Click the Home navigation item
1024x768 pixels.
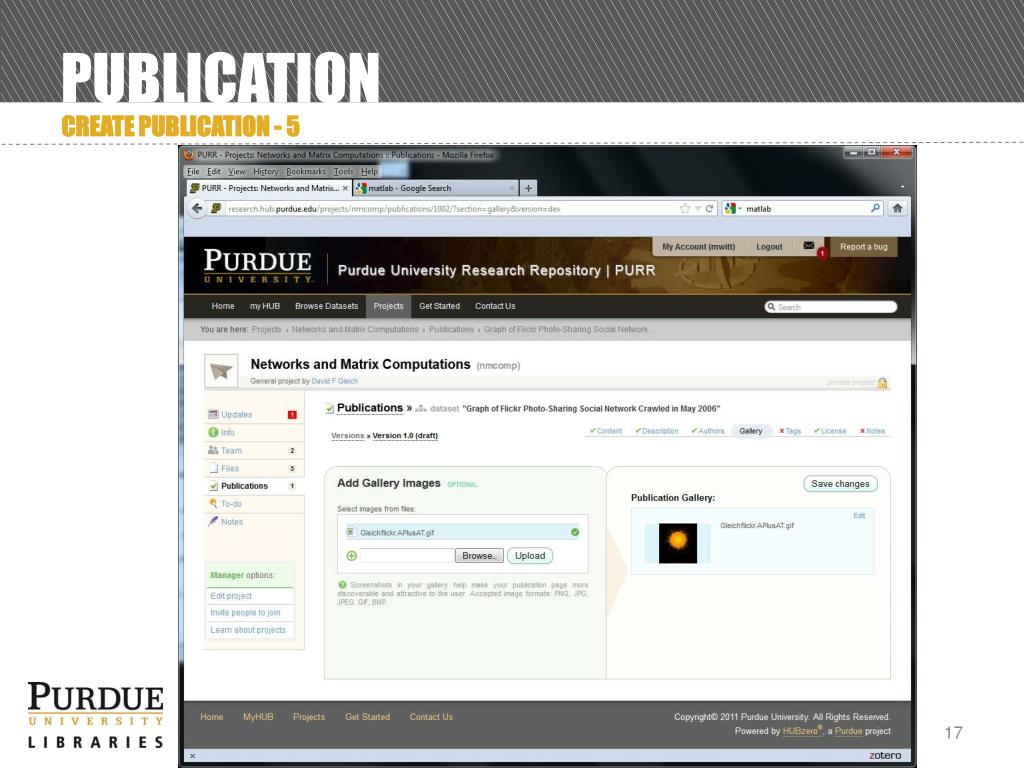click(x=223, y=306)
